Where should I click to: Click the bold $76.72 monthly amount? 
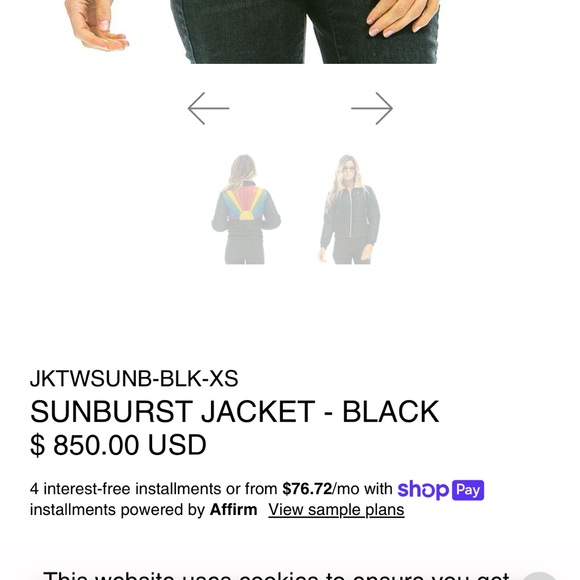pos(307,489)
